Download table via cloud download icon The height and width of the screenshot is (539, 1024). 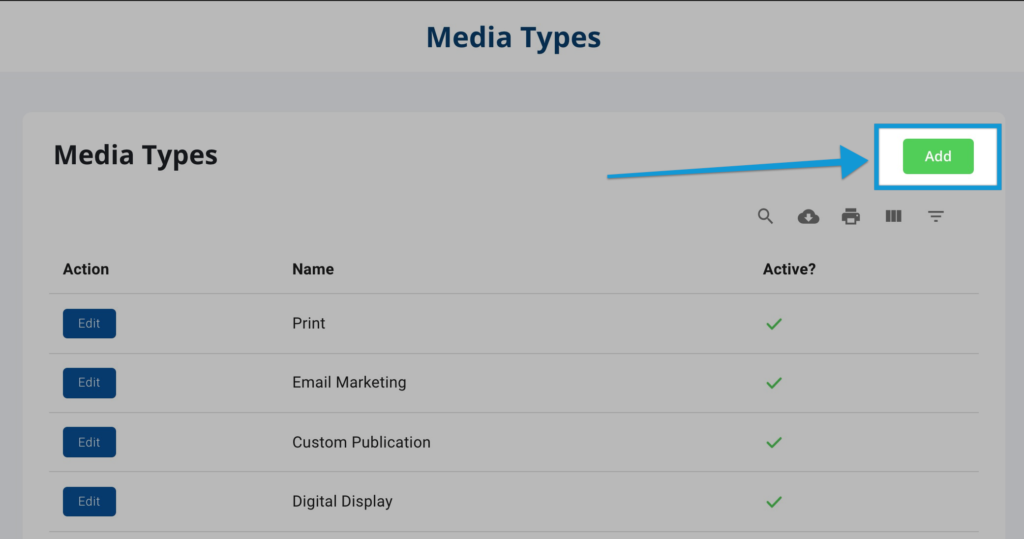click(808, 216)
